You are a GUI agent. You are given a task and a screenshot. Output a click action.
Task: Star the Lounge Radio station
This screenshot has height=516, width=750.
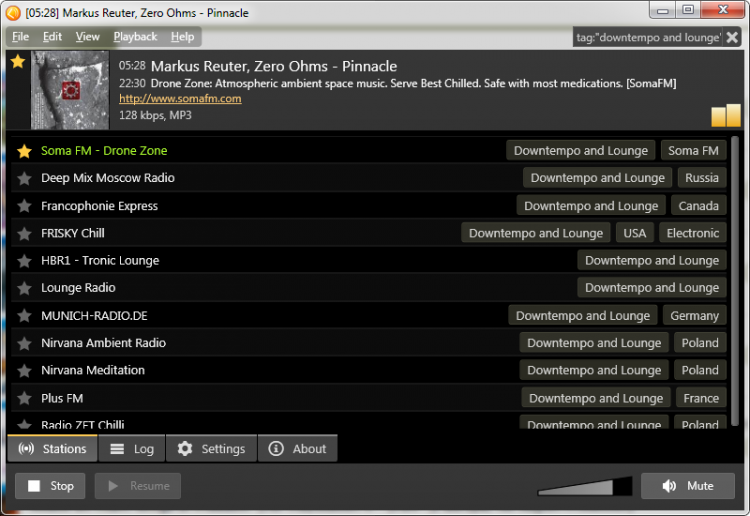(x=24, y=288)
